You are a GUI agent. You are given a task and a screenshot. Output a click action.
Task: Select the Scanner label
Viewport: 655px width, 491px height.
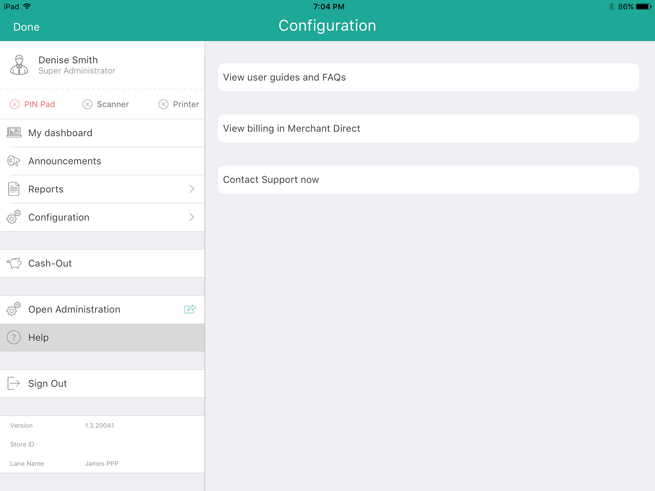[x=113, y=104]
